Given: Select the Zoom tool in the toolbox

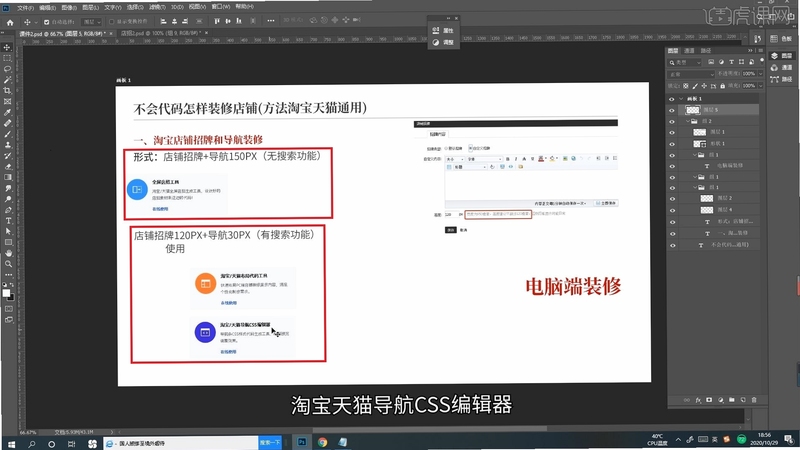Looking at the screenshot, I should (x=7, y=264).
